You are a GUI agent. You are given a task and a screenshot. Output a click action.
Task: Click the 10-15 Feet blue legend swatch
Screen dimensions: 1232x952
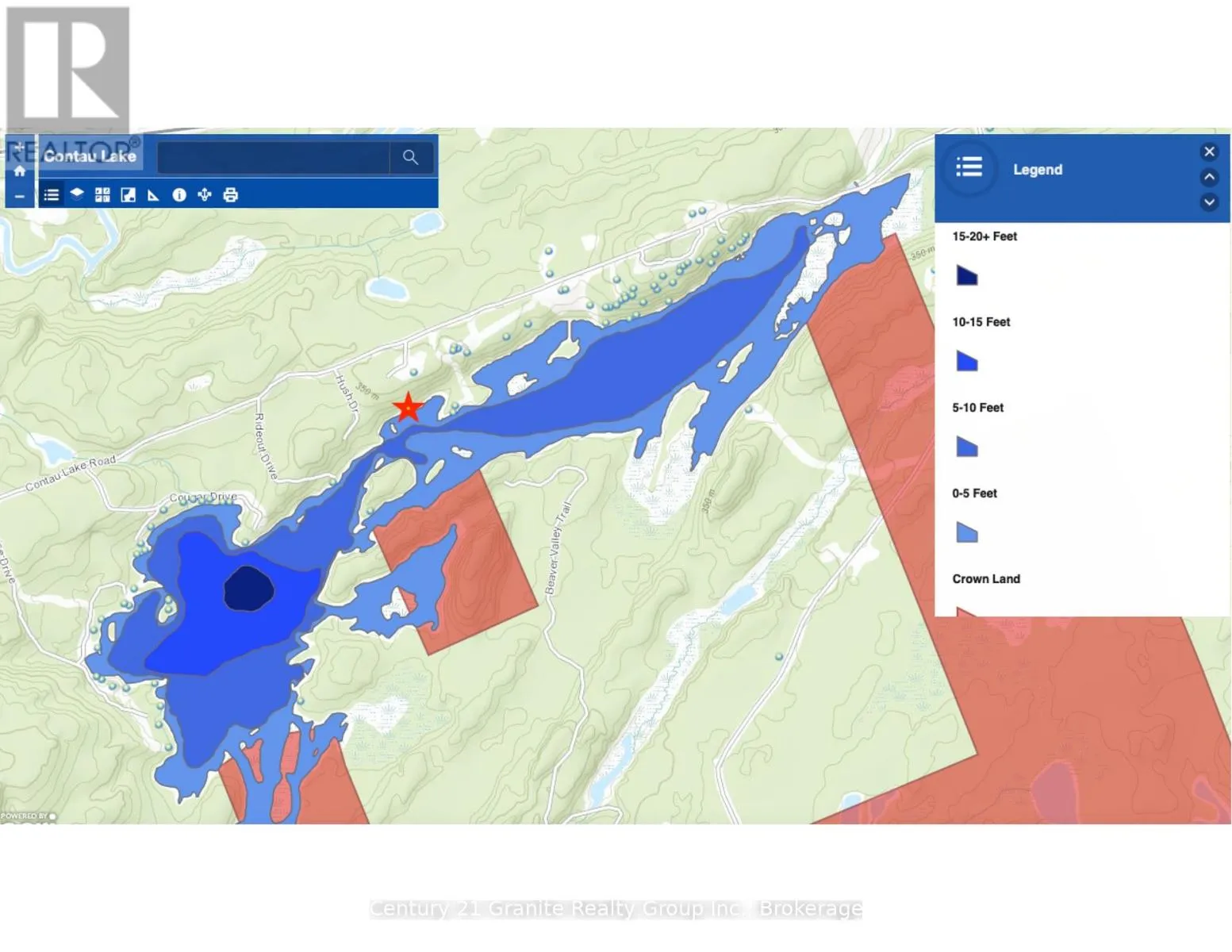click(x=966, y=362)
